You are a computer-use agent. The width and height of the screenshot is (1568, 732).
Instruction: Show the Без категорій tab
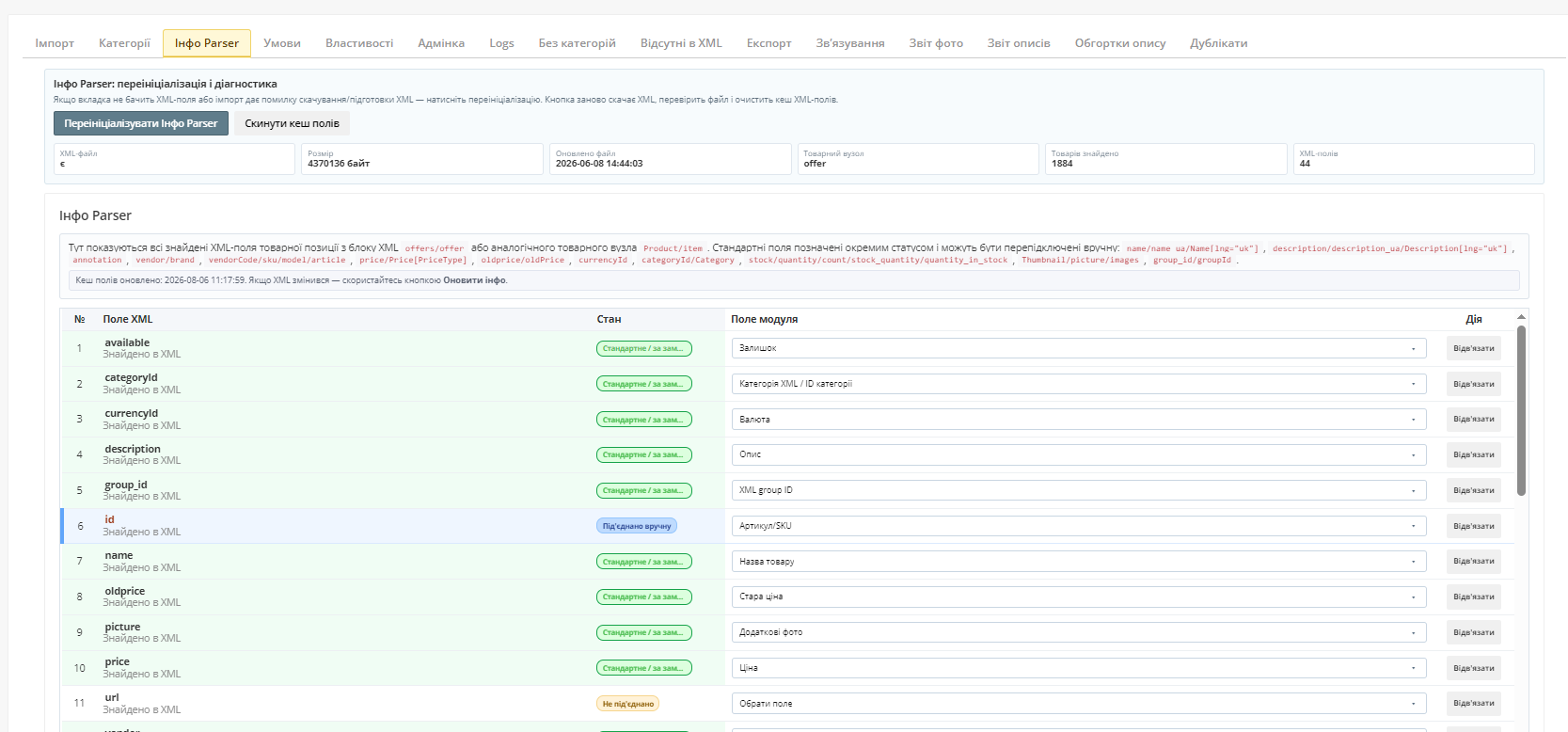tap(577, 43)
